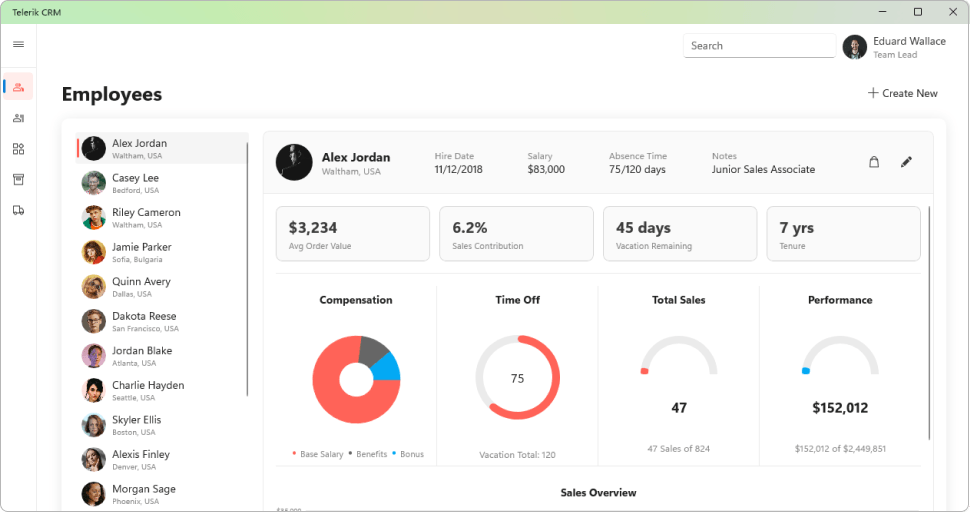The image size is (970, 512).
Task: Click the employee list scrollbar
Action: click(x=247, y=269)
